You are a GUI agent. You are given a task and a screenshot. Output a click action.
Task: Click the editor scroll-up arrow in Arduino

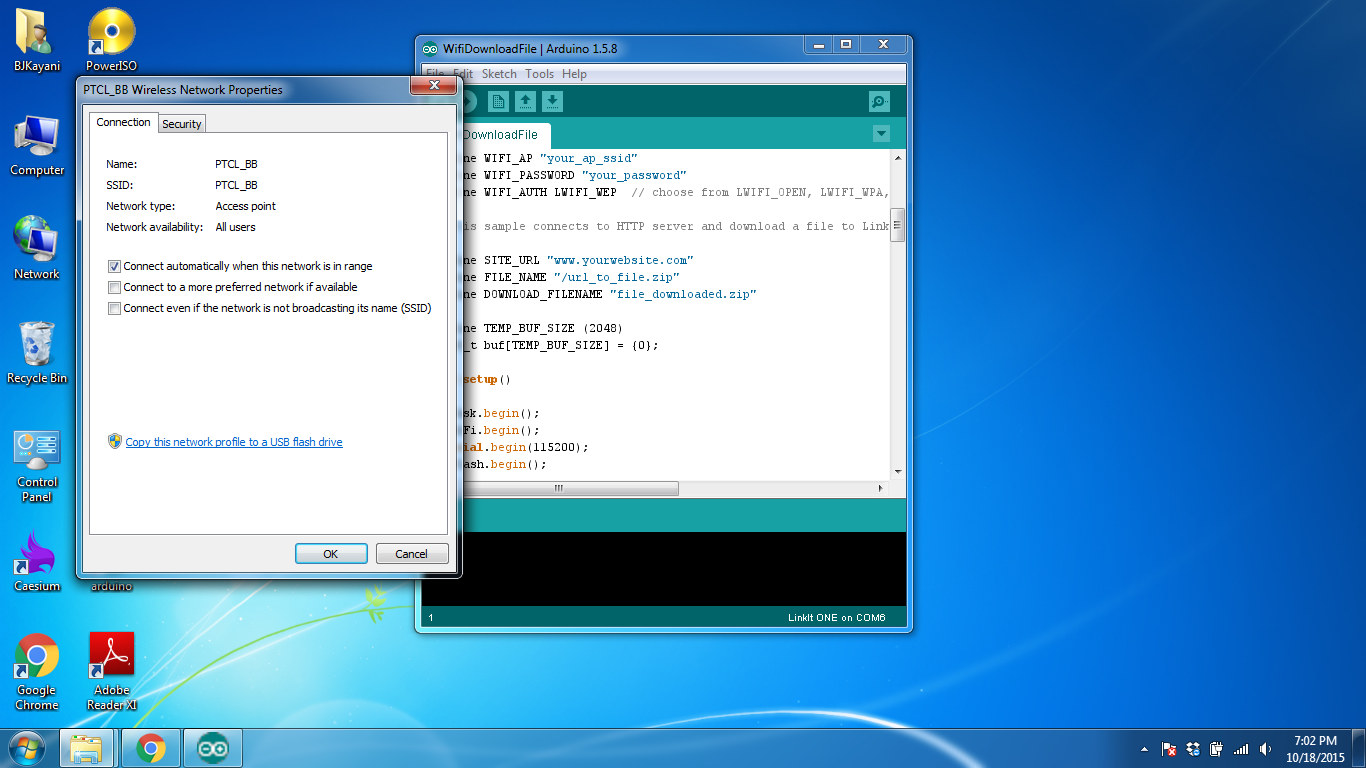tap(898, 158)
